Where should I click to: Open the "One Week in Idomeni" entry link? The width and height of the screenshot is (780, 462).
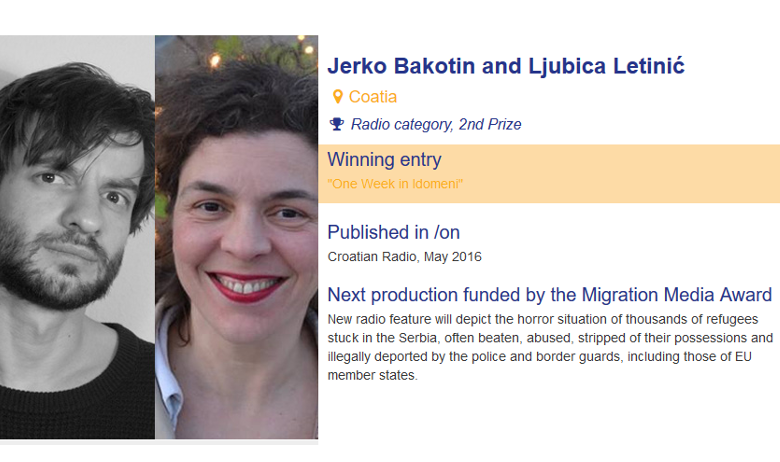point(395,184)
